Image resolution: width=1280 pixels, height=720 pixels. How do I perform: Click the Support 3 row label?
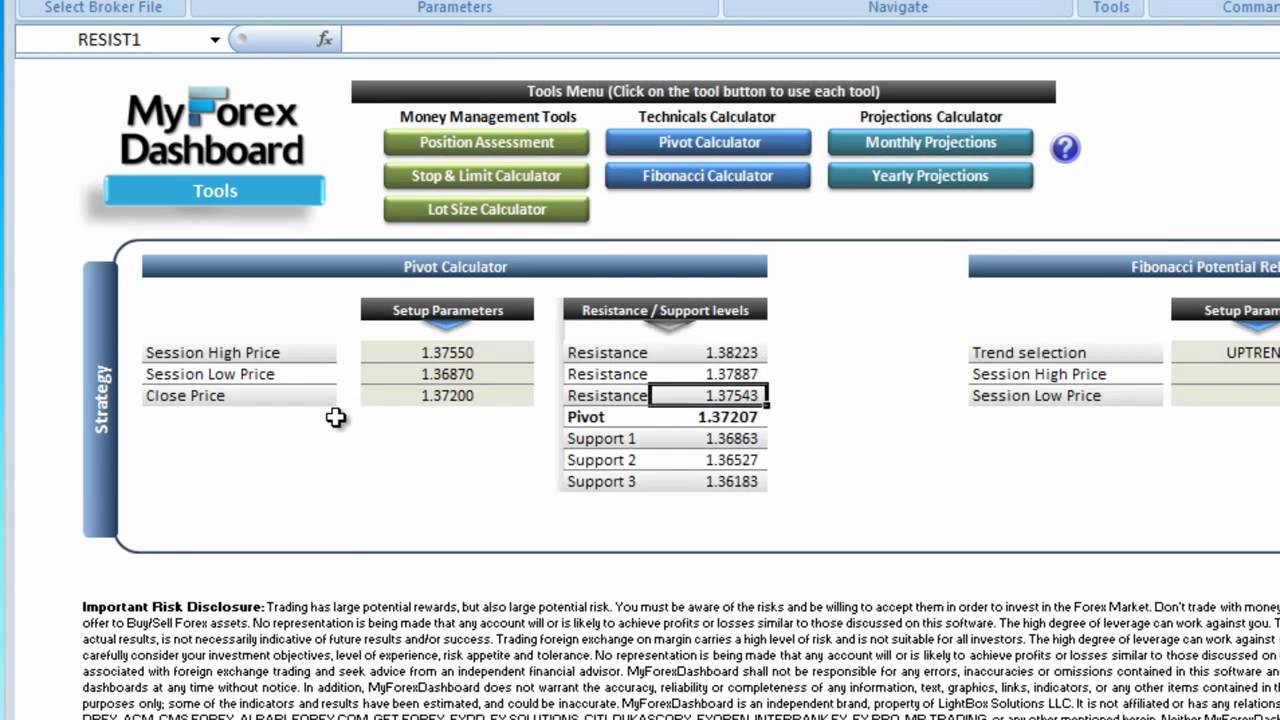[601, 482]
